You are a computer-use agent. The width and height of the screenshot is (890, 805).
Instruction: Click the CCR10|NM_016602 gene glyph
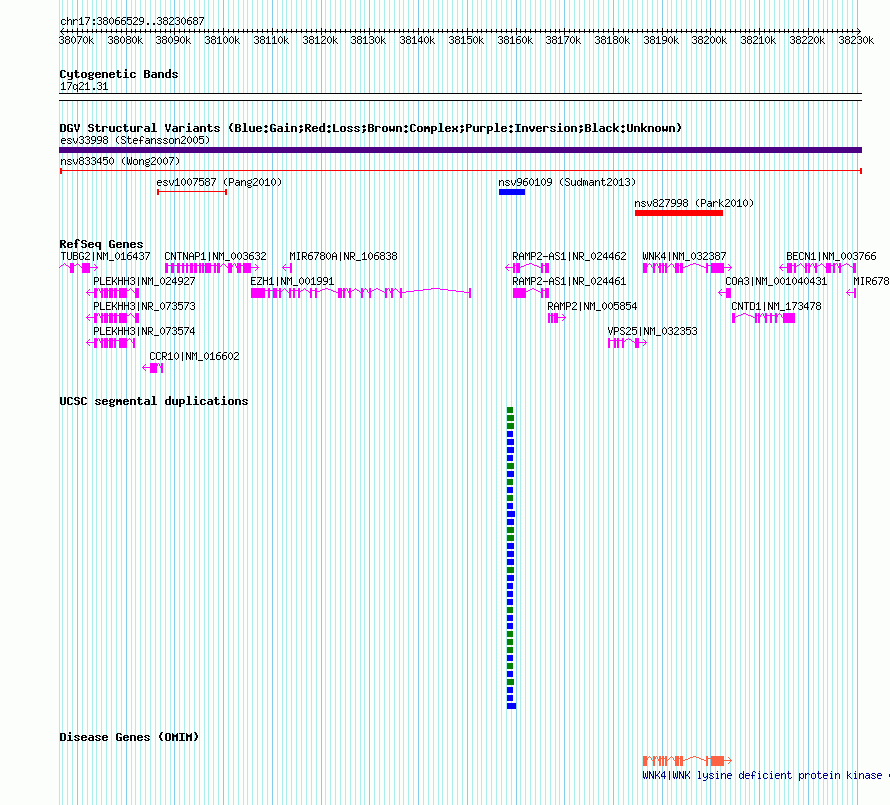[x=153, y=368]
